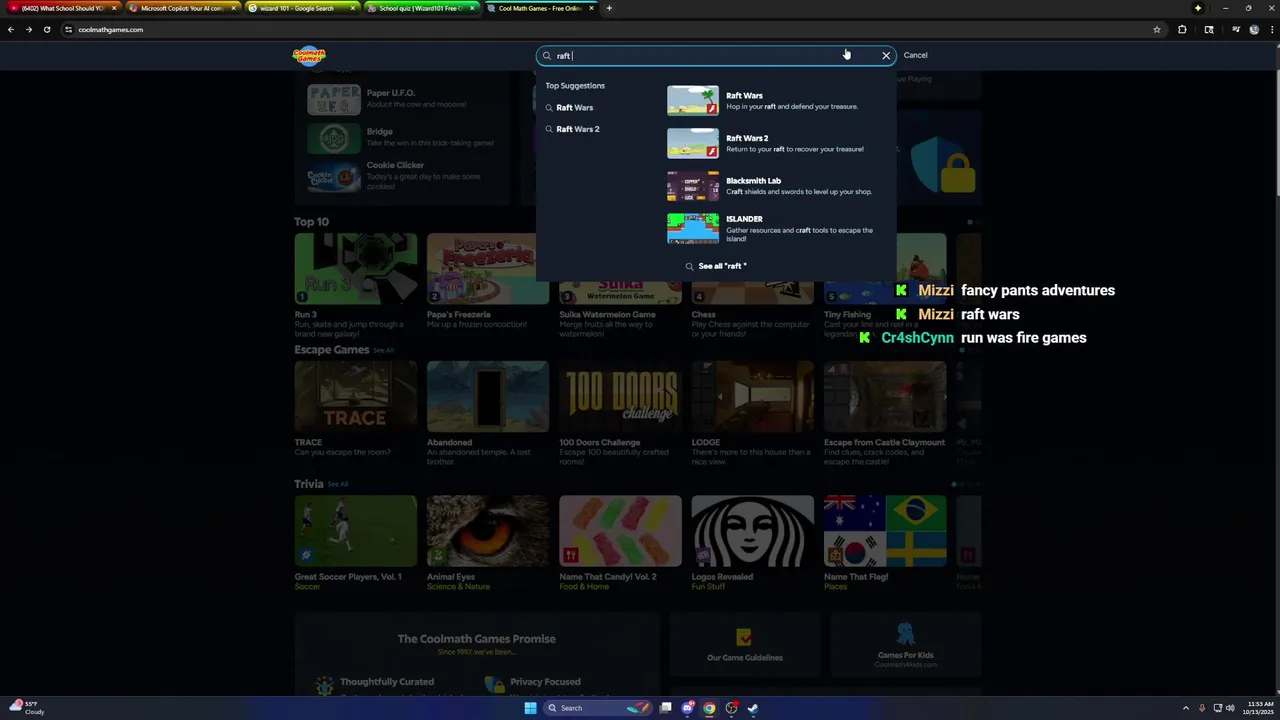
Task: Open the Coolmath Games logo home link
Action: [x=309, y=55]
